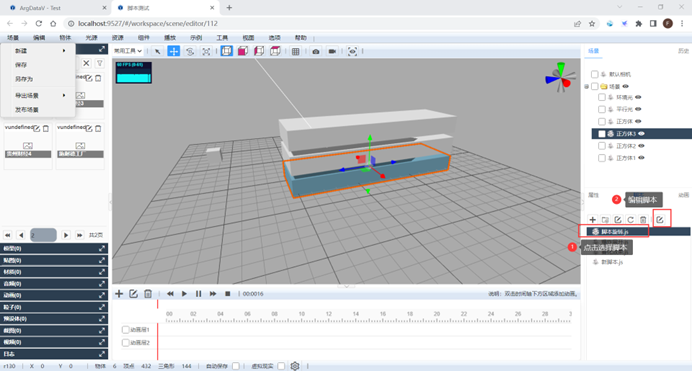Click the viewport orientation axis gizmo
Image resolution: width=692 pixels, height=371 pixels.
pyautogui.click(x=560, y=78)
